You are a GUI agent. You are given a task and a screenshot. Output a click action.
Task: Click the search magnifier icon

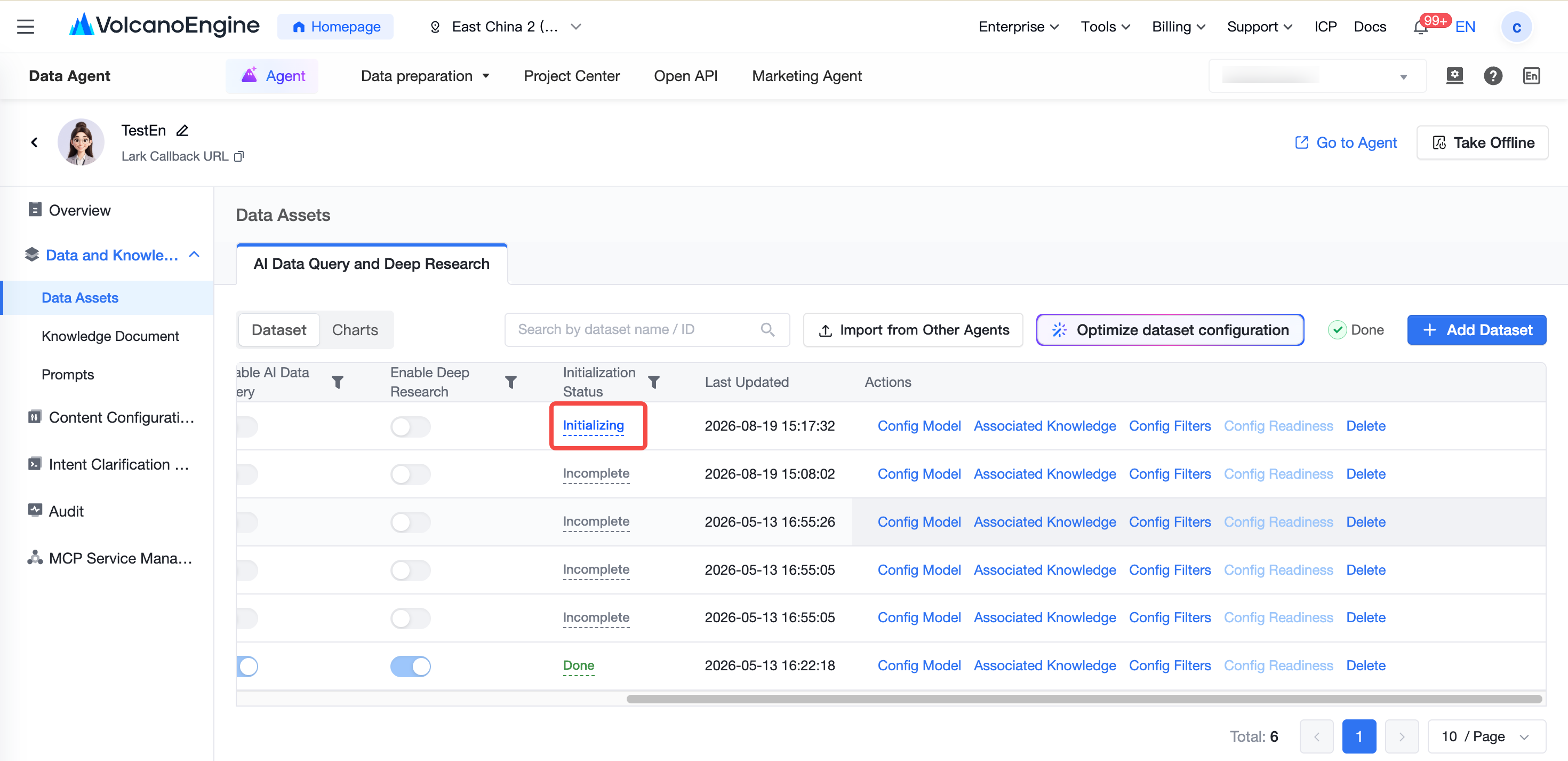[767, 330]
